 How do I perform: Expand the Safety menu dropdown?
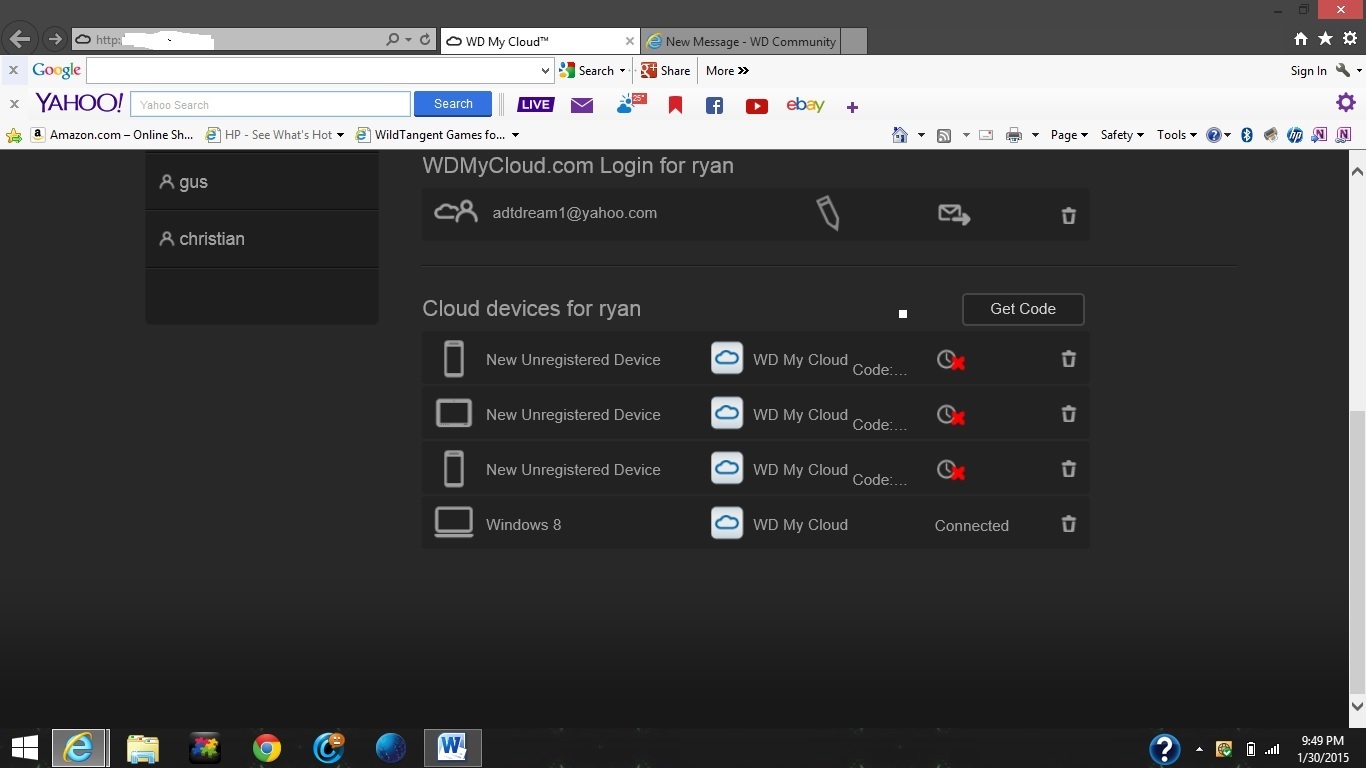tap(1121, 135)
